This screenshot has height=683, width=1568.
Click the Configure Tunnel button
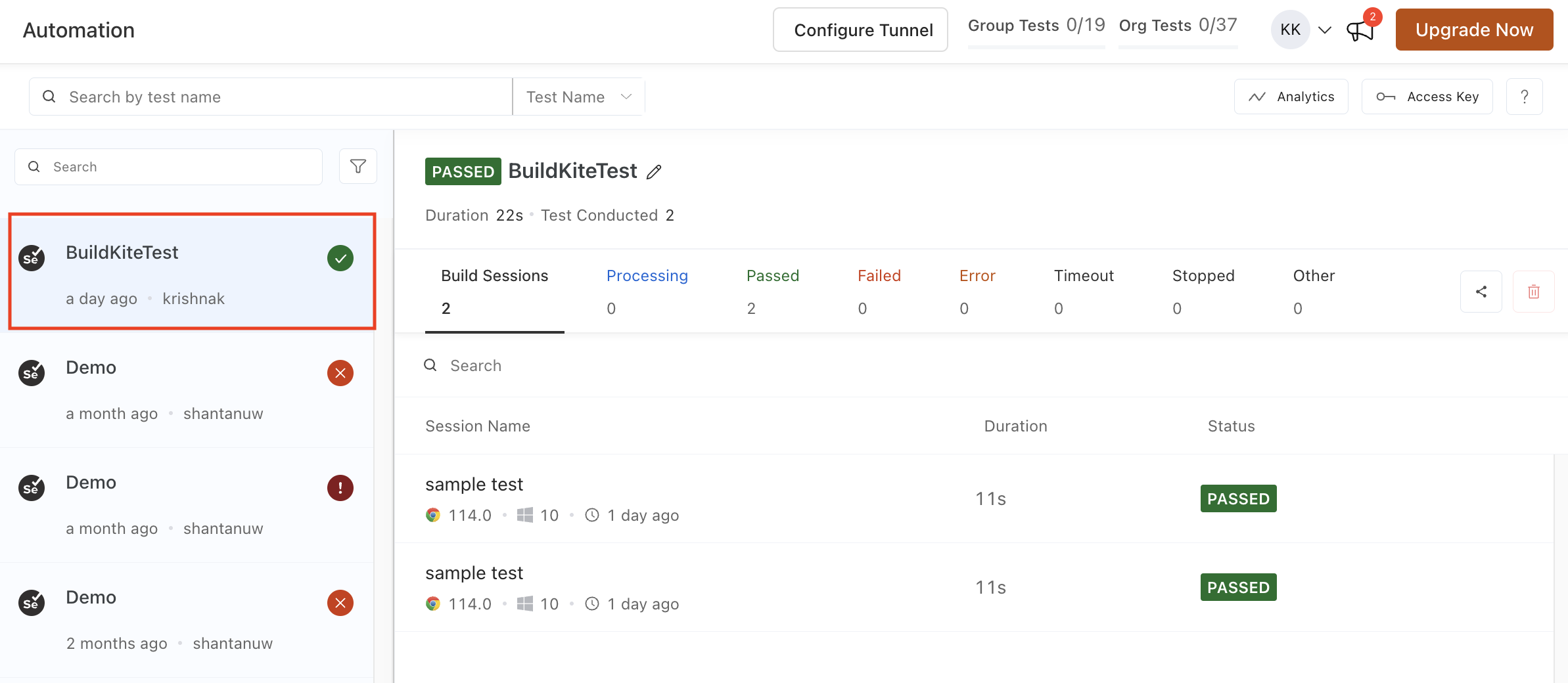860,30
